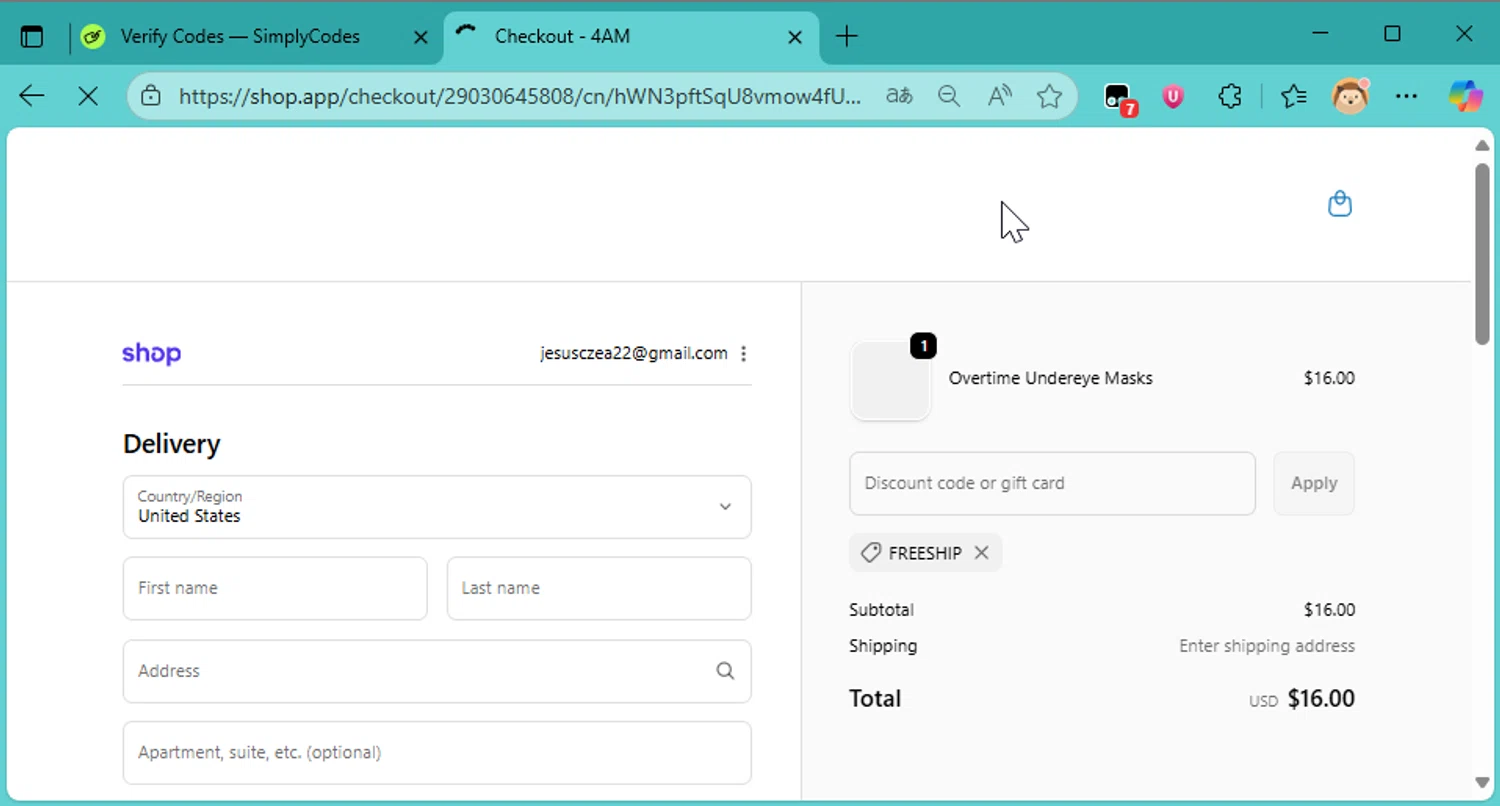
Task: Open the browser profile avatar
Action: (x=1350, y=96)
